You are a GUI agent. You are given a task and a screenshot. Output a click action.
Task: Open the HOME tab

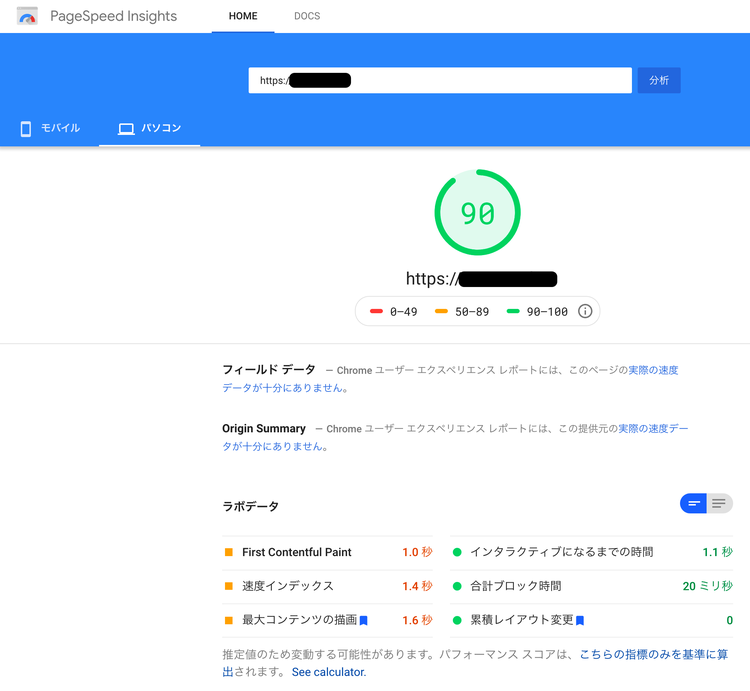[243, 16]
